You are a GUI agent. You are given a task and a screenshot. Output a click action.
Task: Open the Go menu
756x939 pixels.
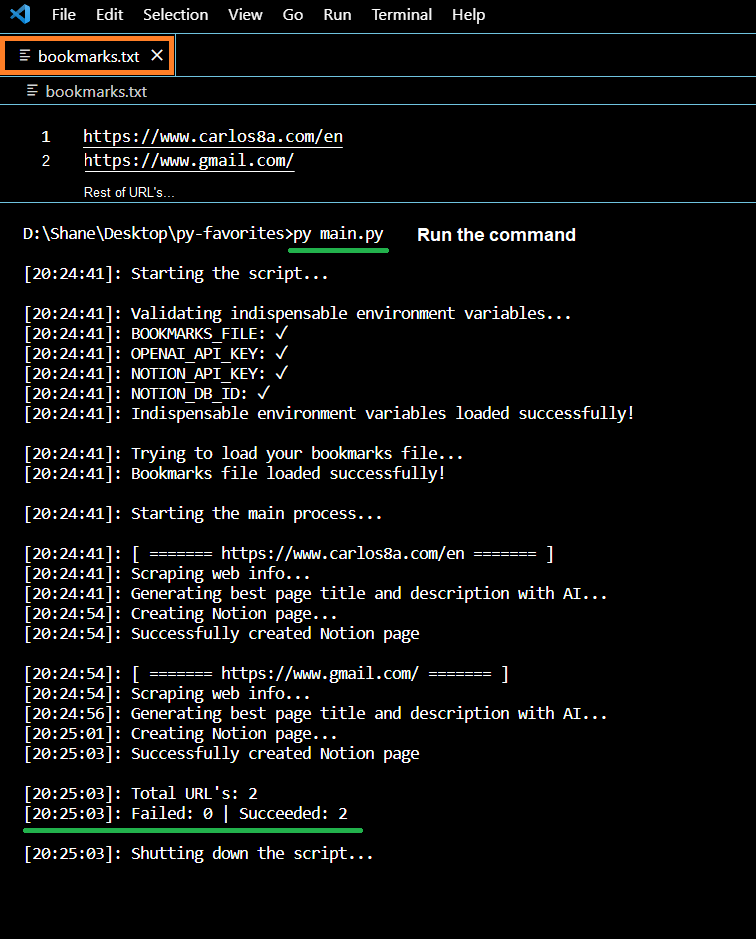292,14
